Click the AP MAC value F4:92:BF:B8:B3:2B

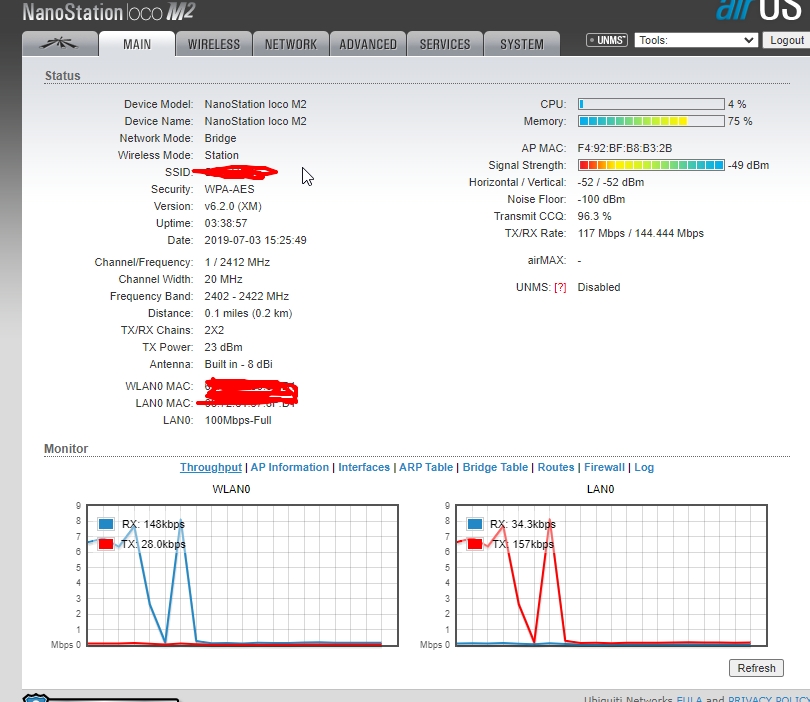pos(625,148)
